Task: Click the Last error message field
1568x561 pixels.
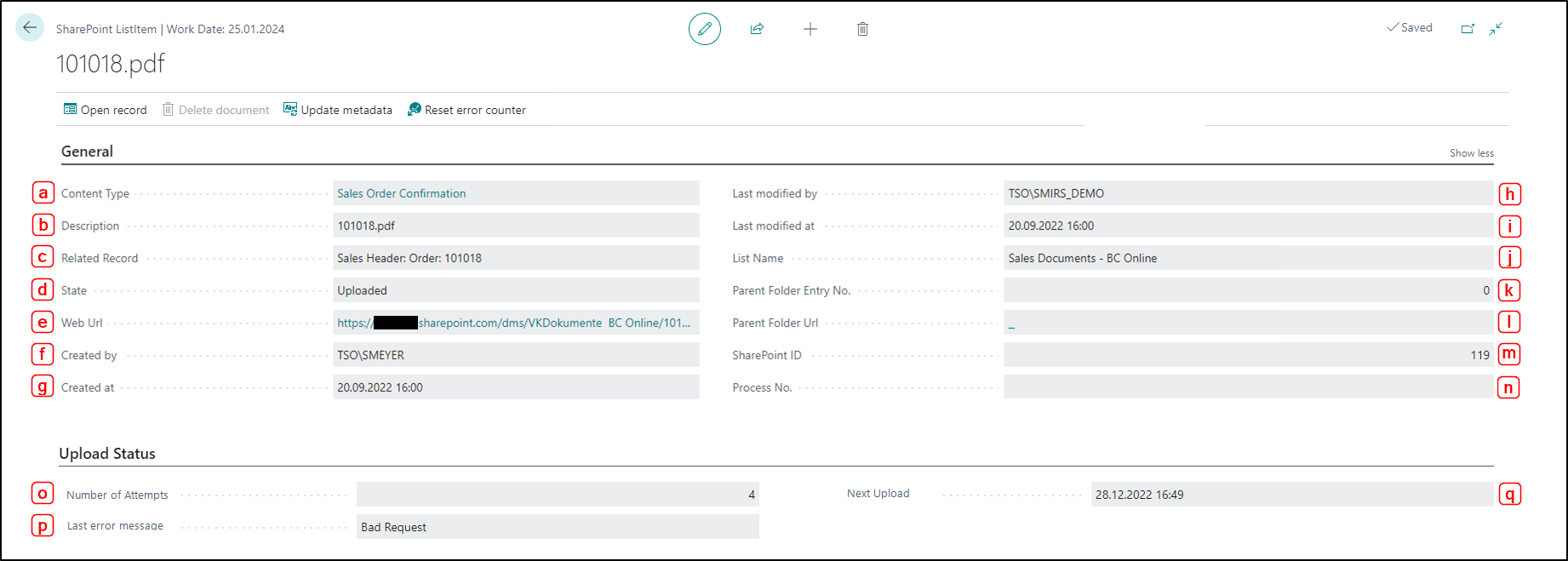Action: pyautogui.click(x=558, y=527)
